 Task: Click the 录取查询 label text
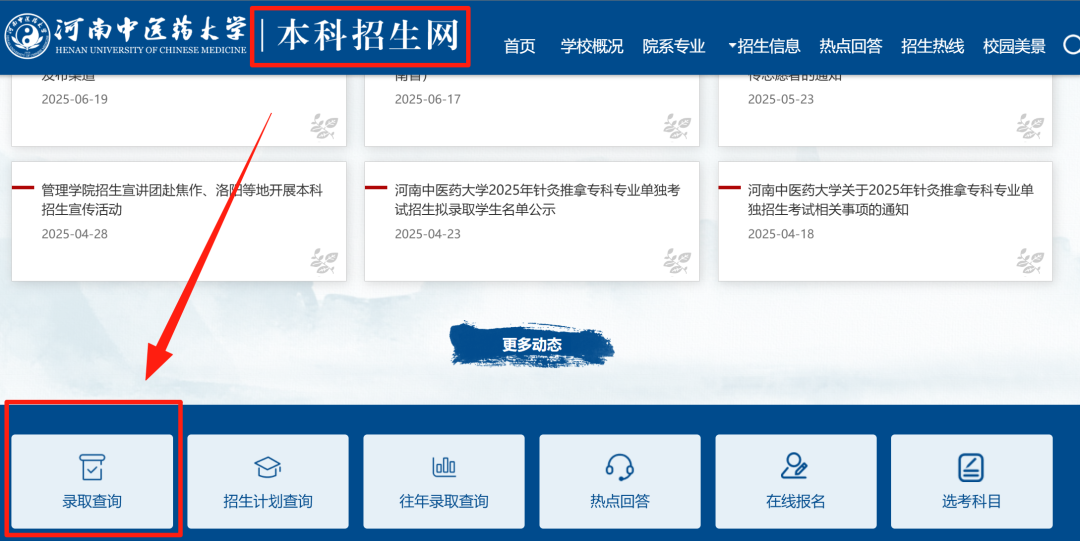pyautogui.click(x=92, y=502)
